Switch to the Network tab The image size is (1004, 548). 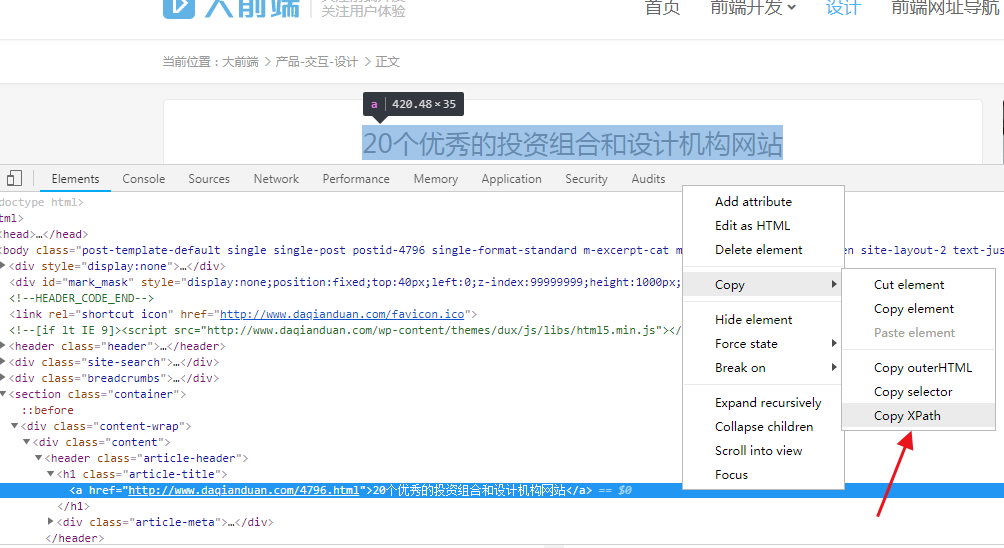pyautogui.click(x=276, y=179)
